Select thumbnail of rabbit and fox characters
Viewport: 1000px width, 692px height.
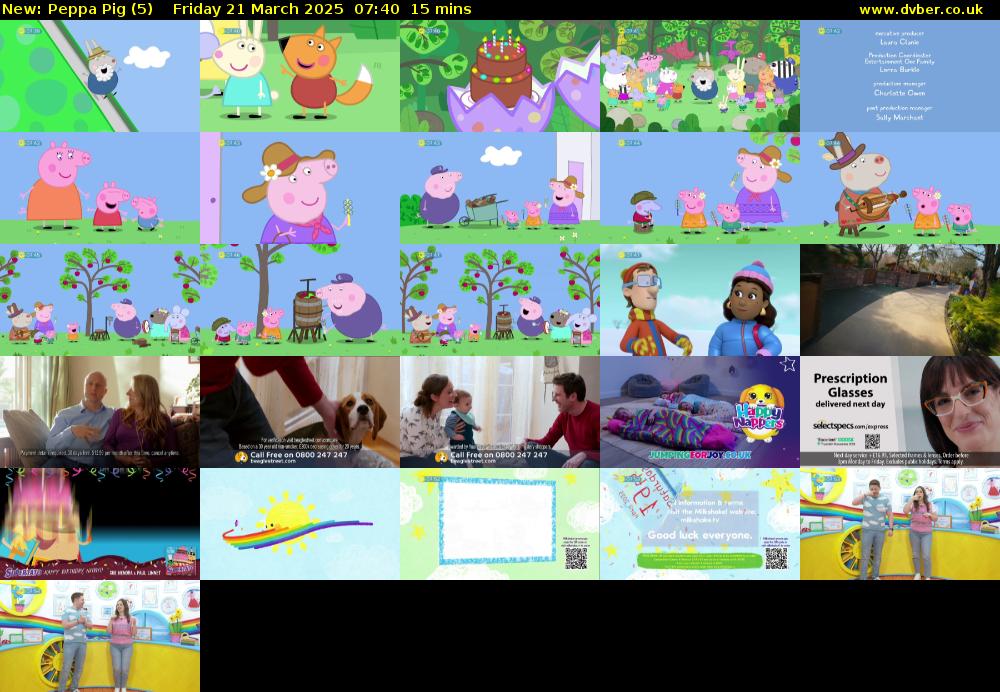click(x=300, y=76)
